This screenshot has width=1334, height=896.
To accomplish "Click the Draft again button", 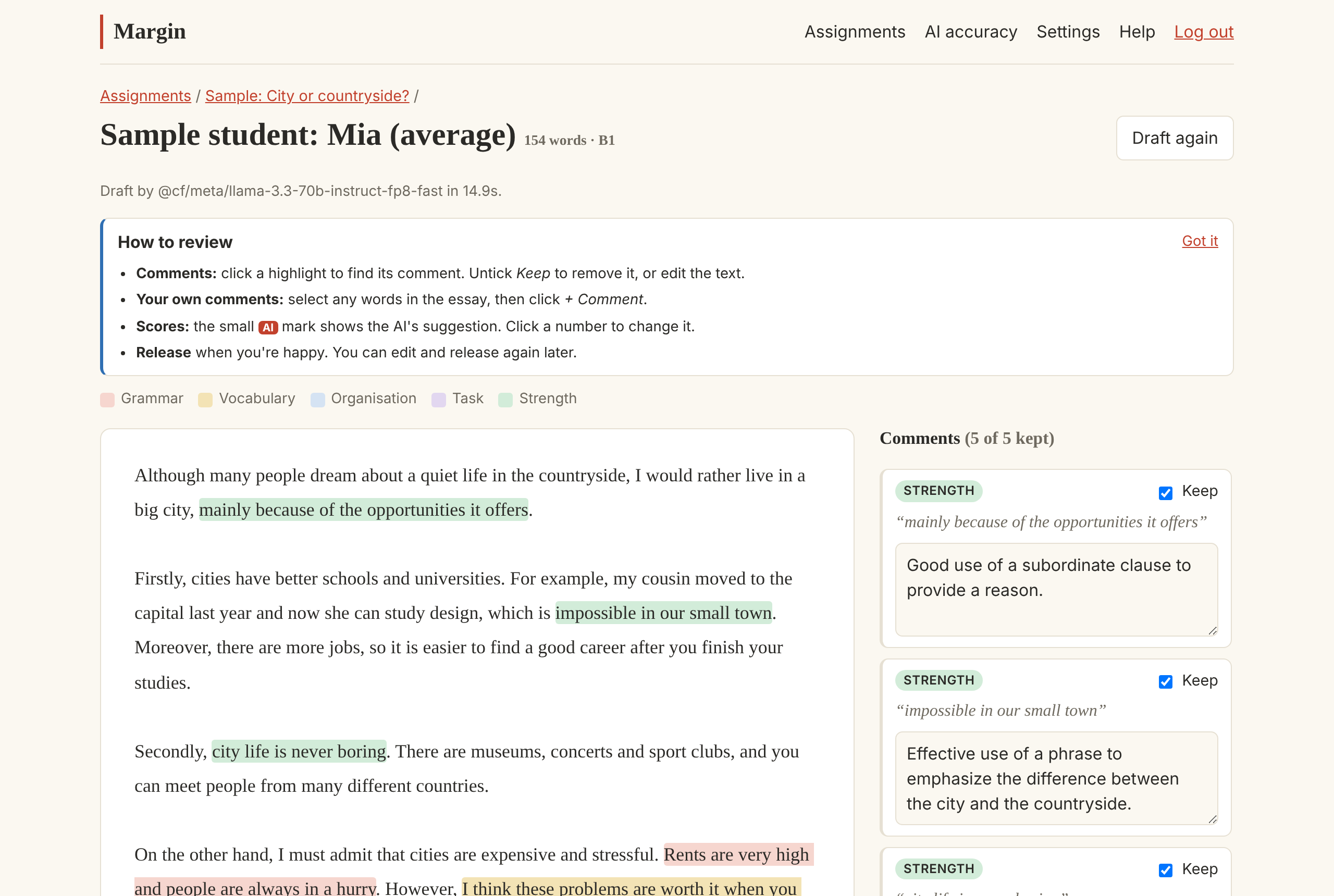I will point(1174,138).
